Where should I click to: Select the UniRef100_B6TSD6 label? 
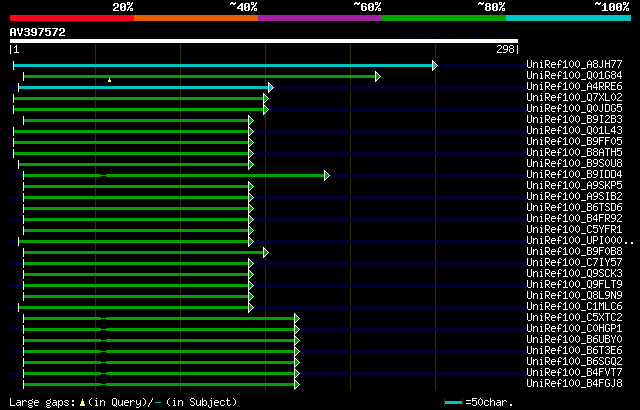[x=574, y=208]
